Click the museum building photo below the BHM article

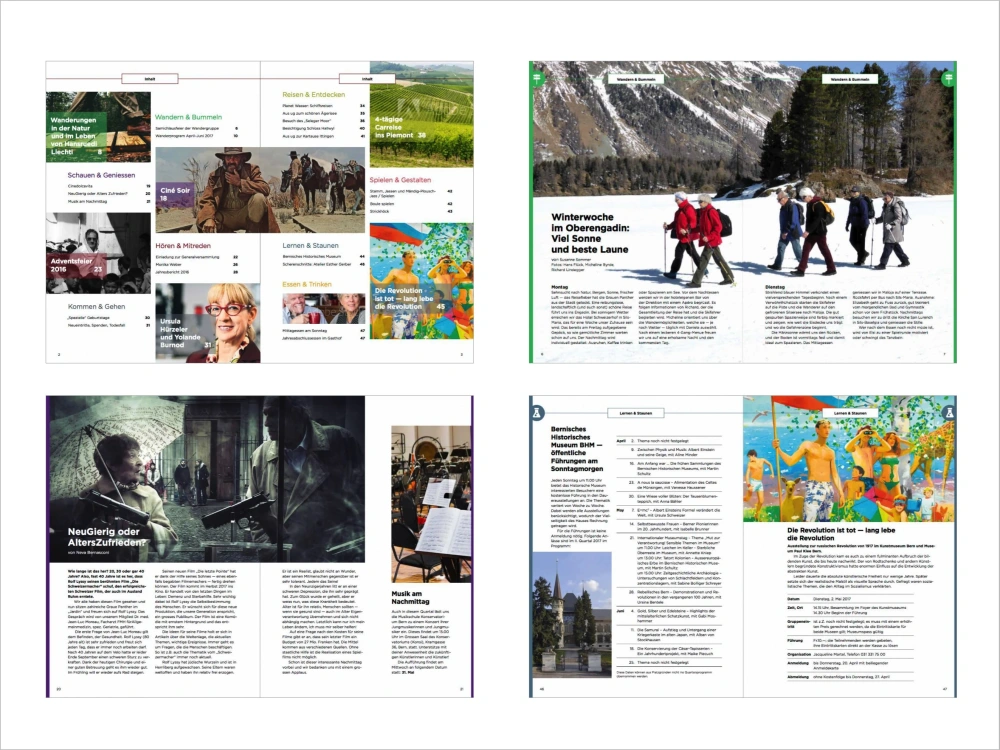tap(571, 614)
